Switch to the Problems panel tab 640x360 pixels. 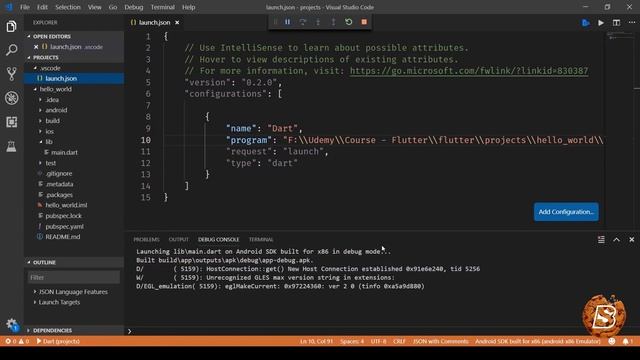[146, 240]
